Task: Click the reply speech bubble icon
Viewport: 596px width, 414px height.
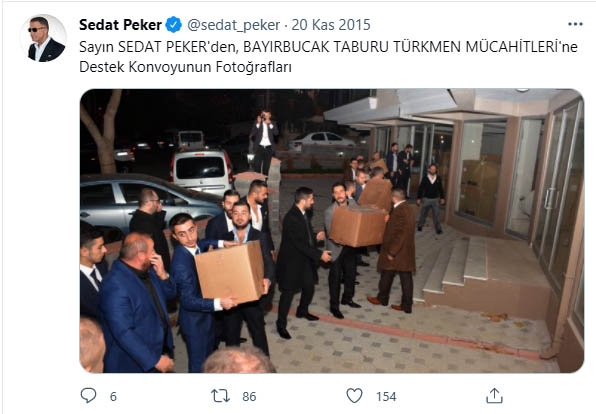Action: coord(89,396)
